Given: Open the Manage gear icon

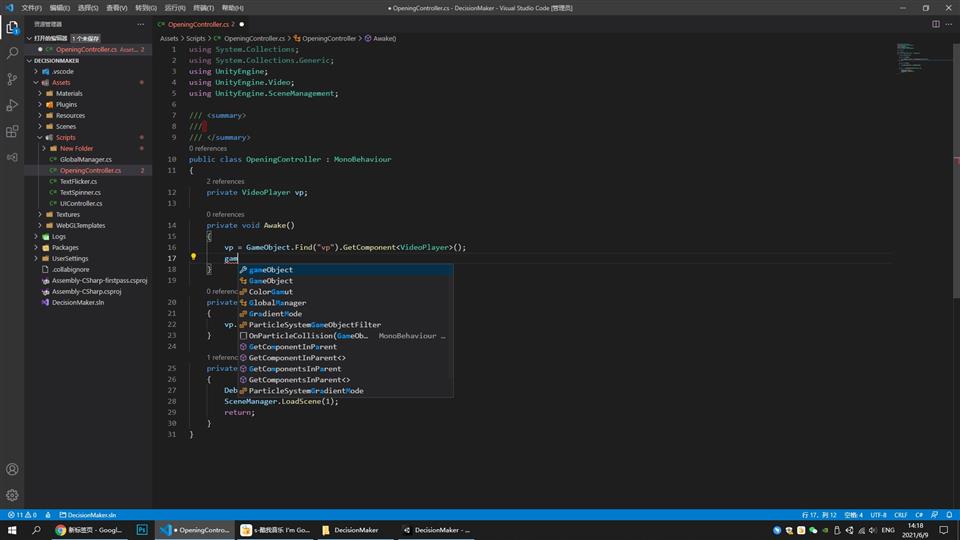Looking at the screenshot, I should click(x=12, y=495).
